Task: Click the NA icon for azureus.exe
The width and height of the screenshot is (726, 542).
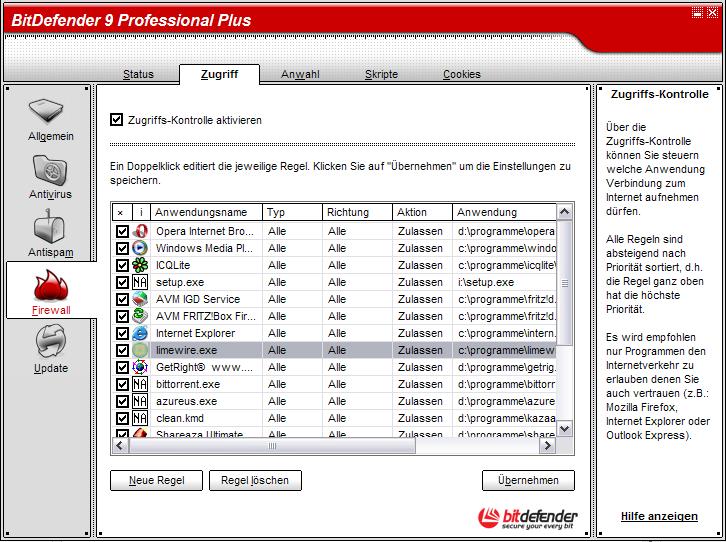Action: 140,401
